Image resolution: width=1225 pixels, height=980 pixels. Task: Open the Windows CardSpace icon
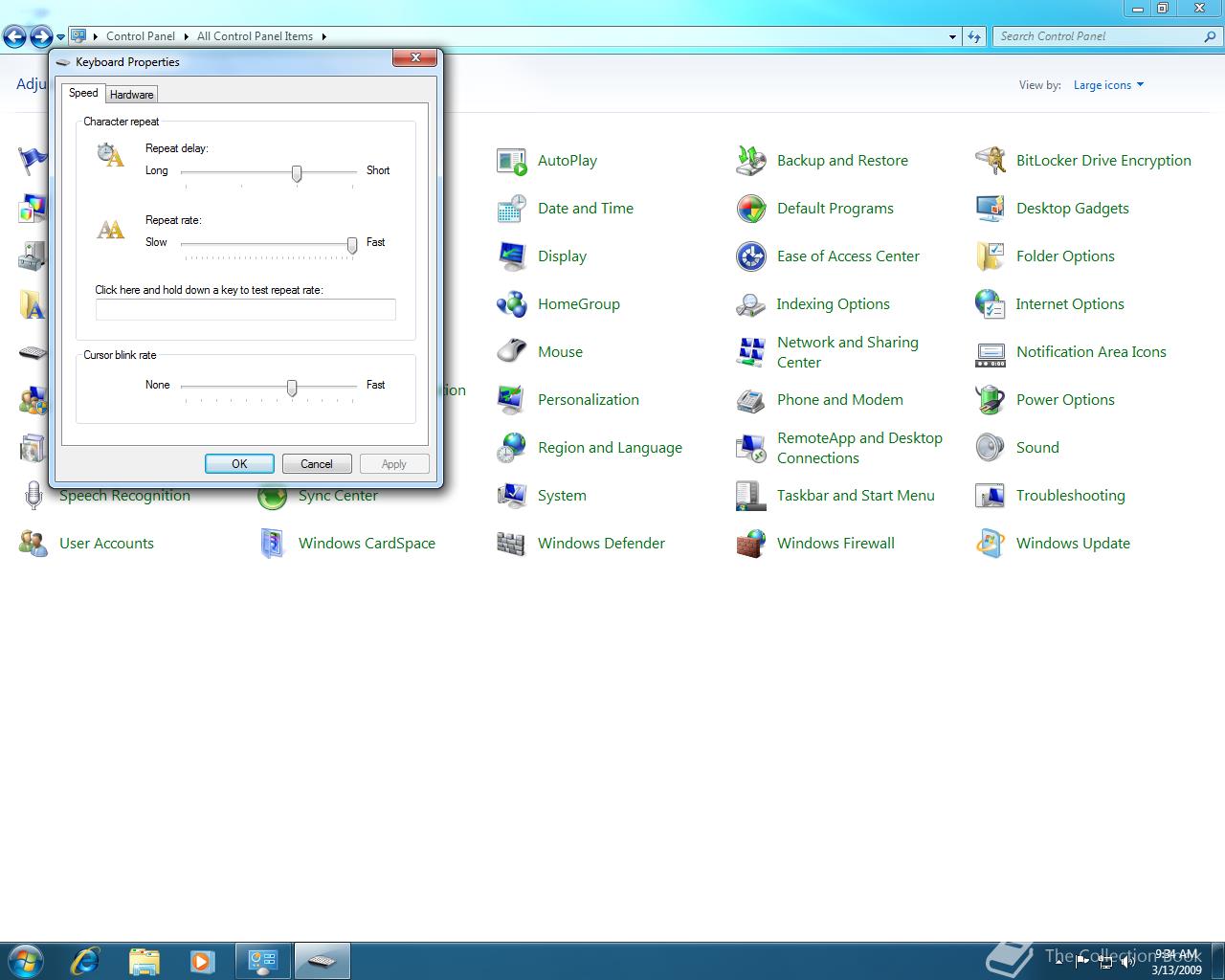pos(273,544)
